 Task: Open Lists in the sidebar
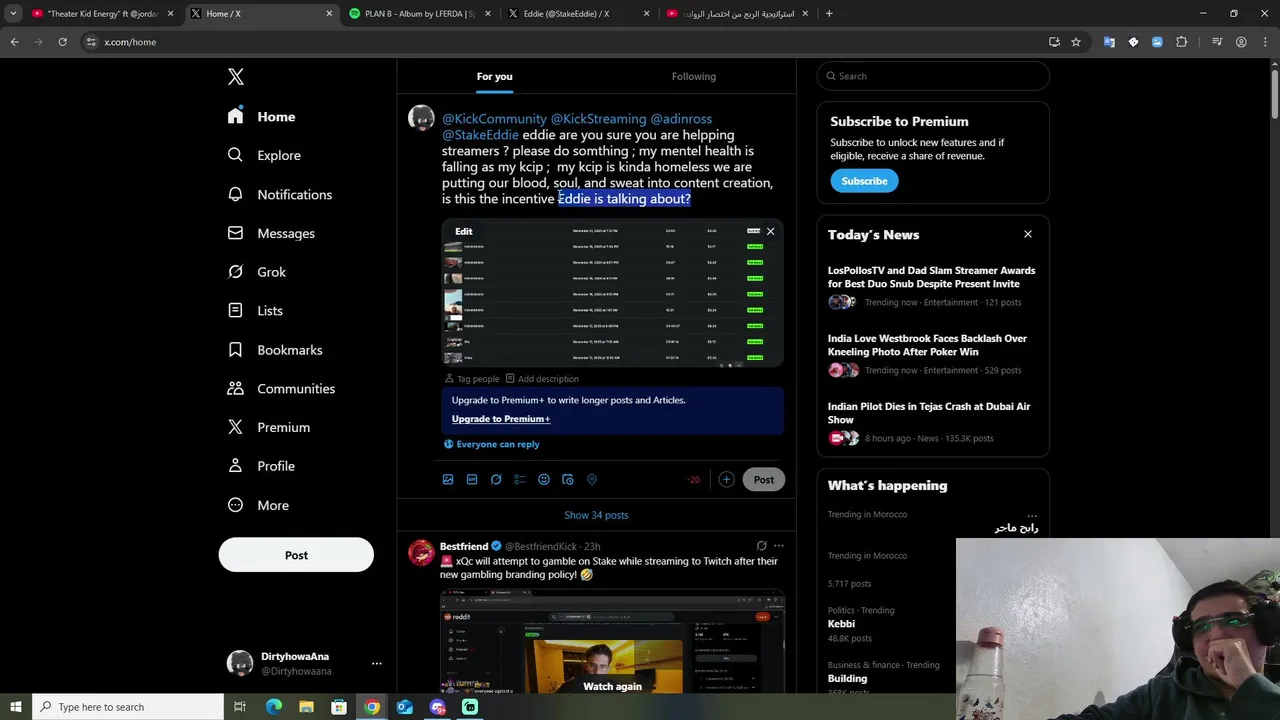(x=255, y=311)
